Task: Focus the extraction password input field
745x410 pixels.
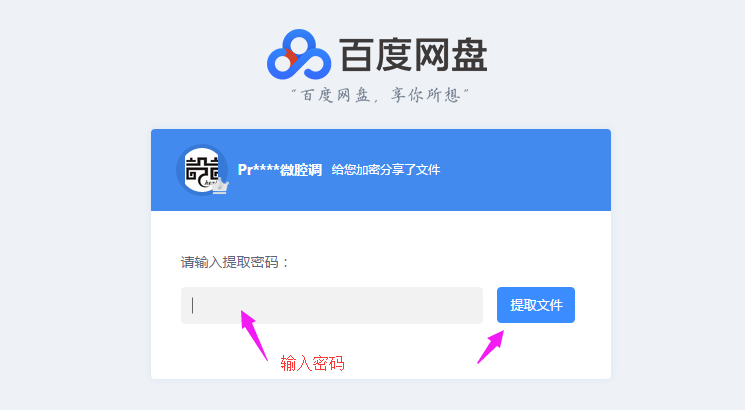Action: coord(332,305)
